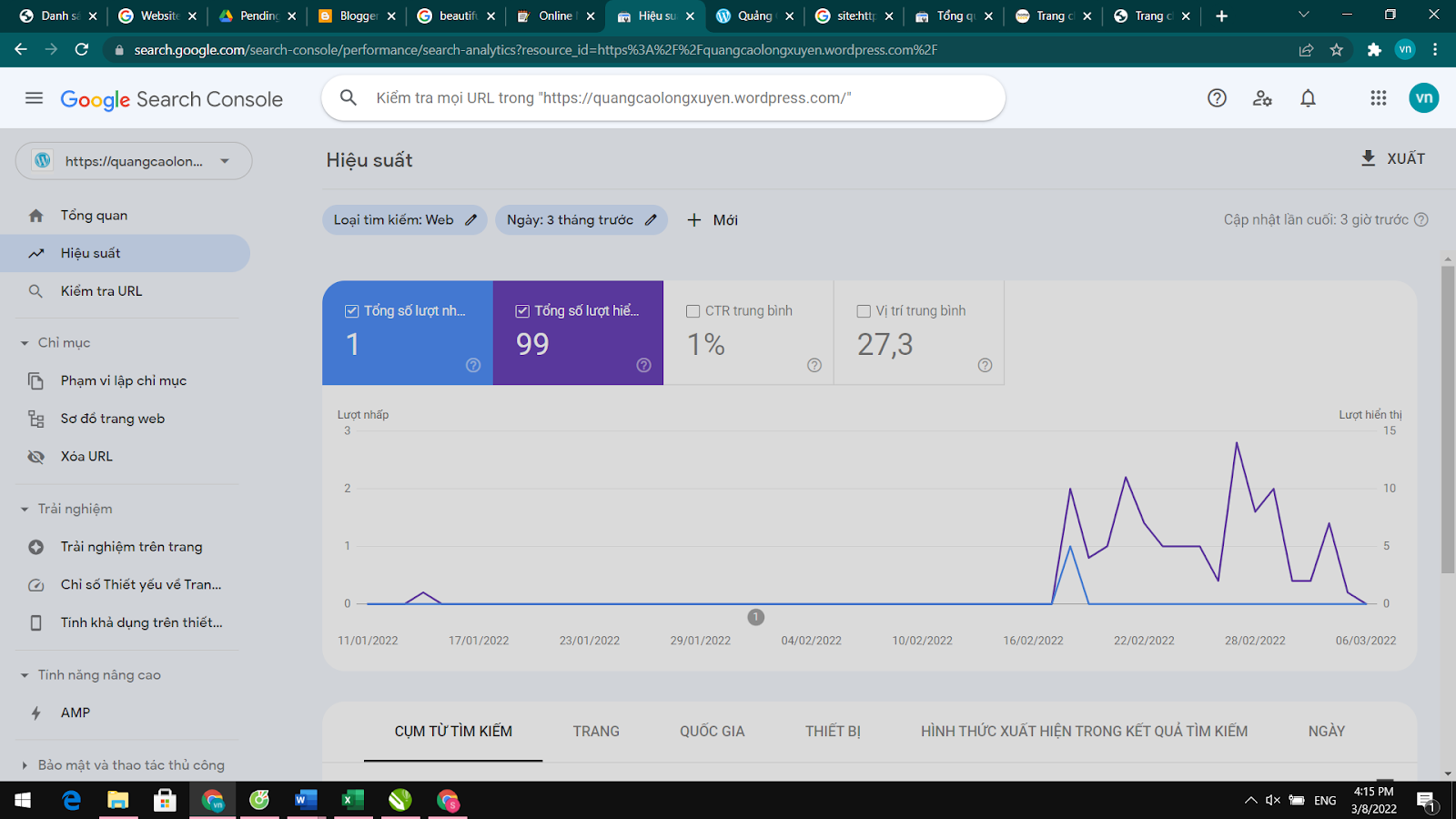This screenshot has height=819, width=1456.
Task: Click the share page icon in address bar
Action: pyautogui.click(x=1306, y=50)
